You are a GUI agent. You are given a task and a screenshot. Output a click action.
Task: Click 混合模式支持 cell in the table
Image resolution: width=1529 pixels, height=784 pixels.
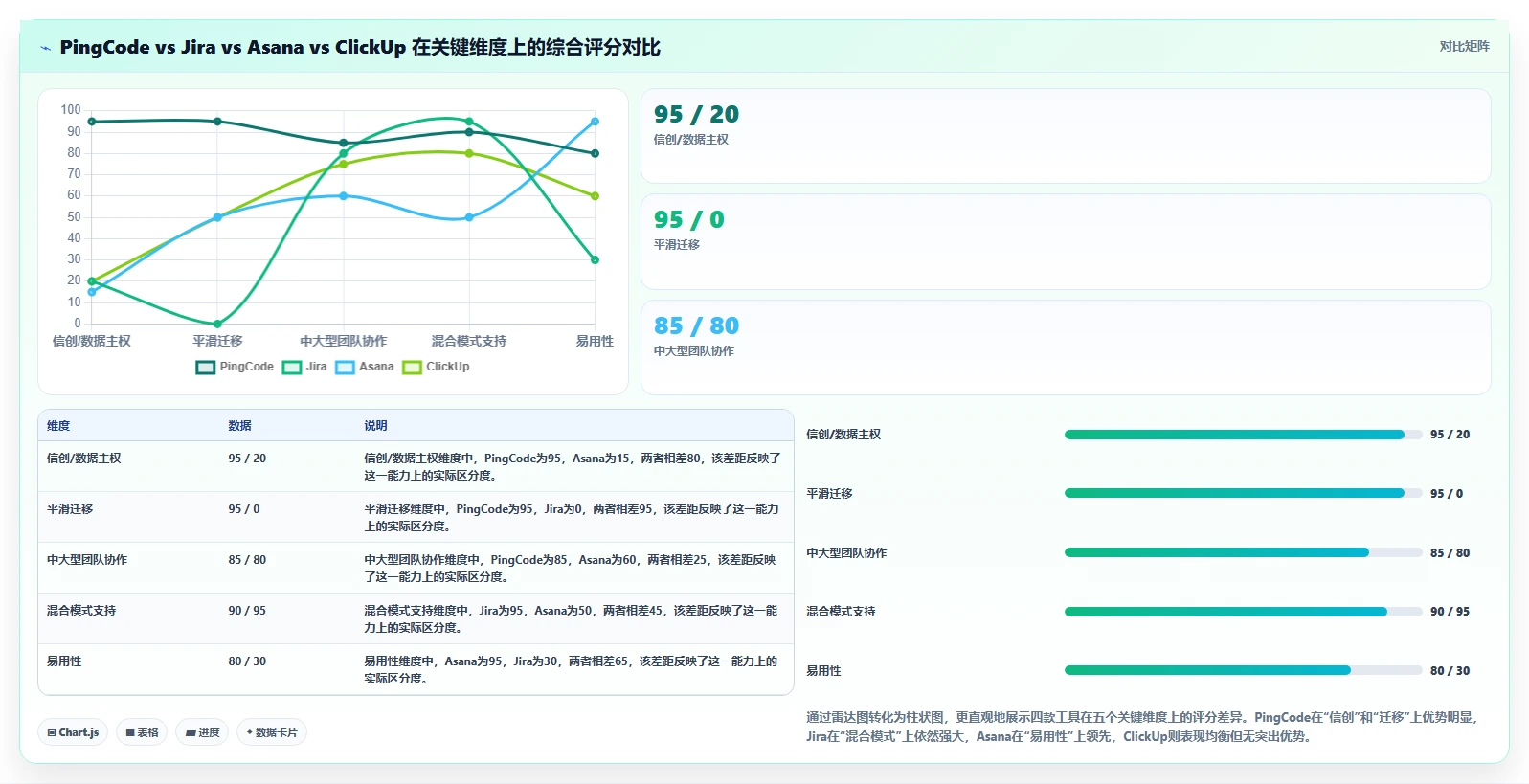pyautogui.click(x=81, y=611)
